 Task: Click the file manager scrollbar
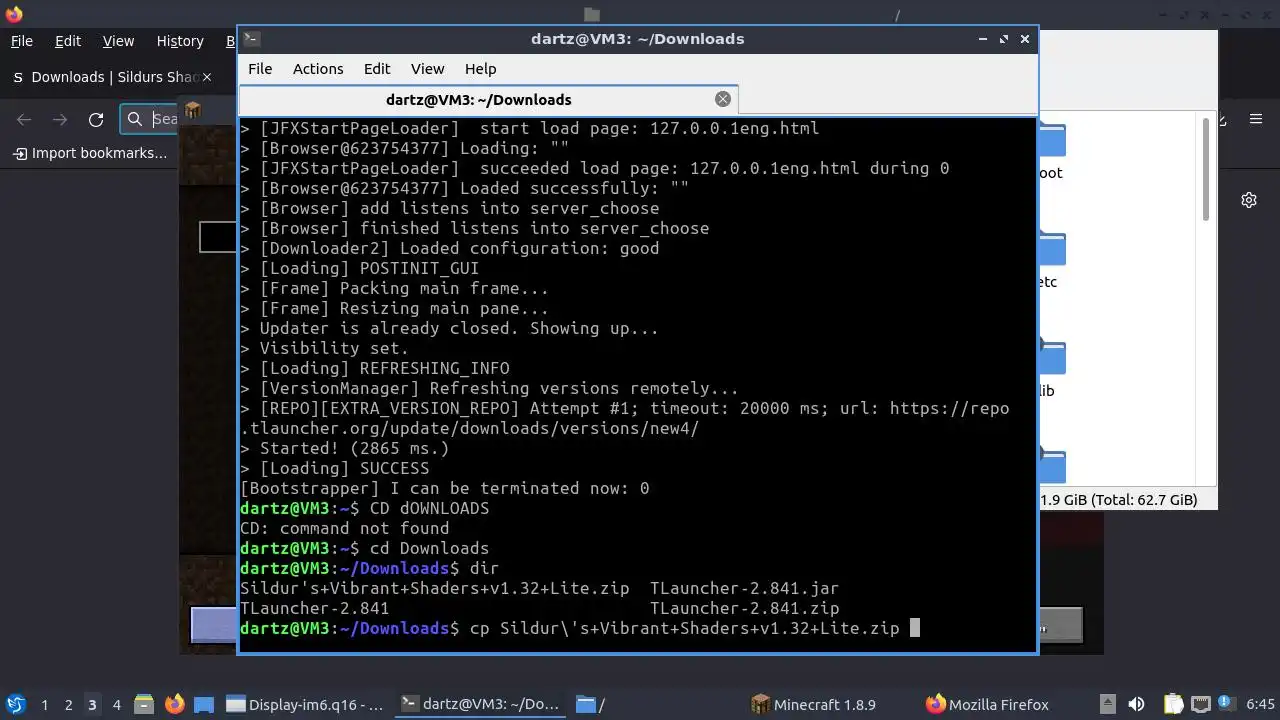(x=1207, y=170)
